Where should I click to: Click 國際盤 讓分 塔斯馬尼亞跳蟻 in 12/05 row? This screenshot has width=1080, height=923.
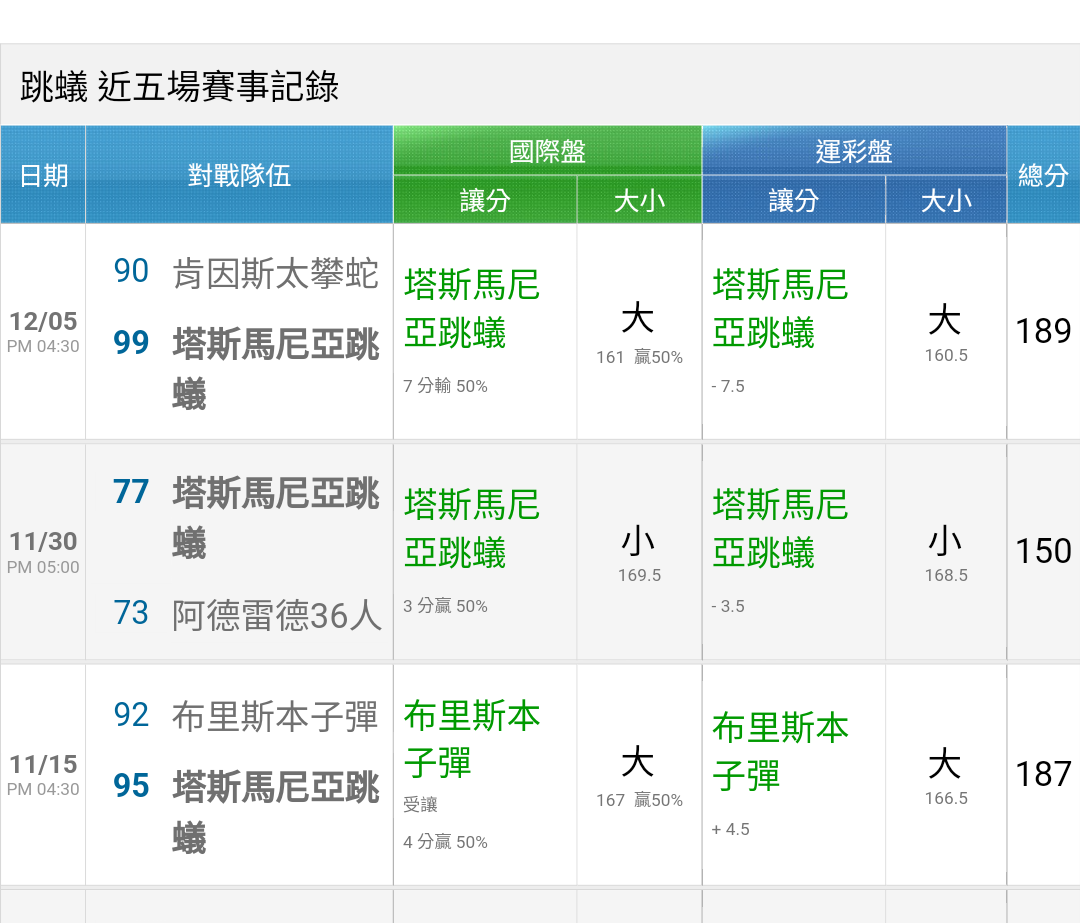[472, 309]
